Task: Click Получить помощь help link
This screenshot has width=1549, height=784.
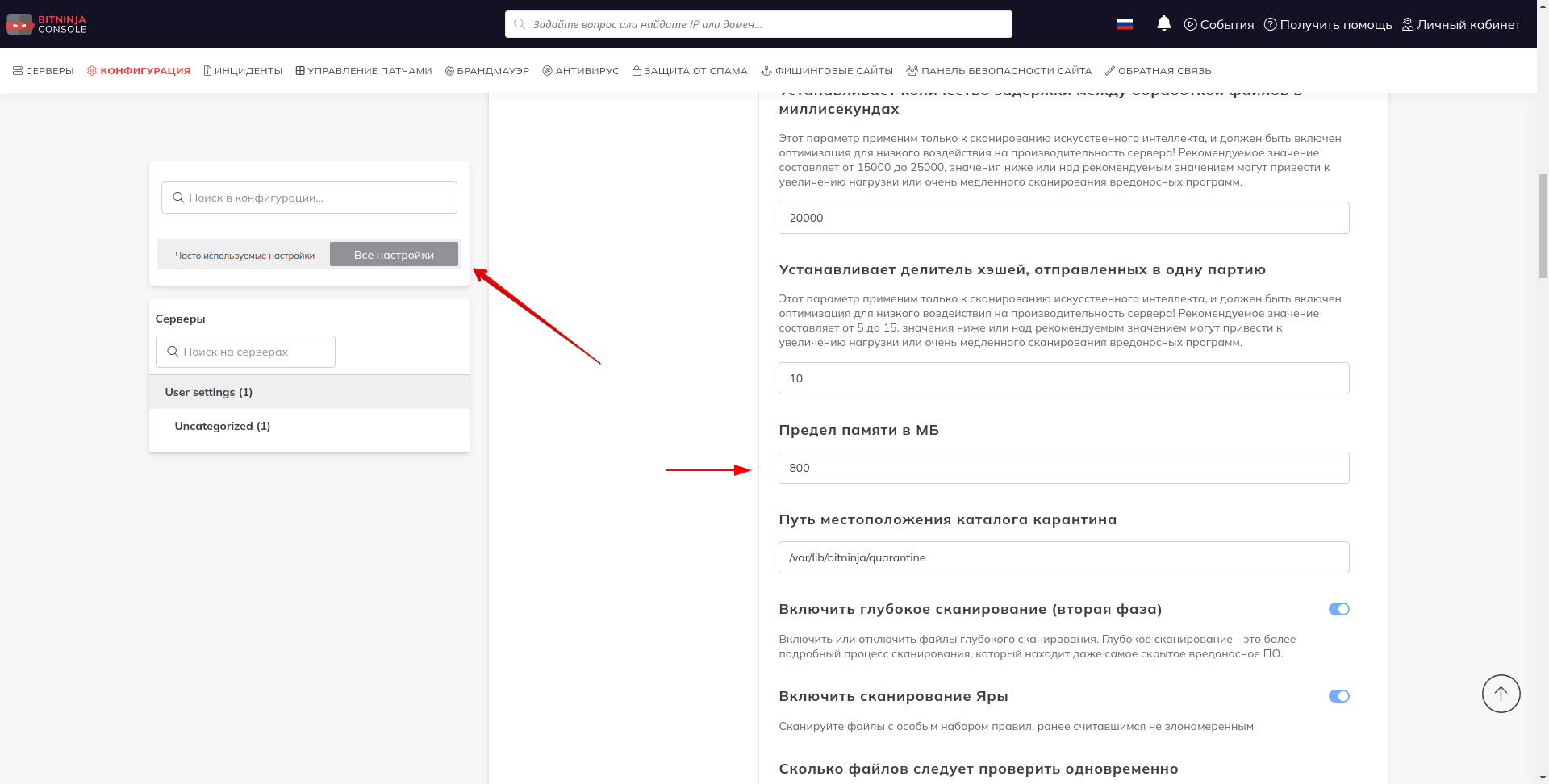Action: (1328, 24)
